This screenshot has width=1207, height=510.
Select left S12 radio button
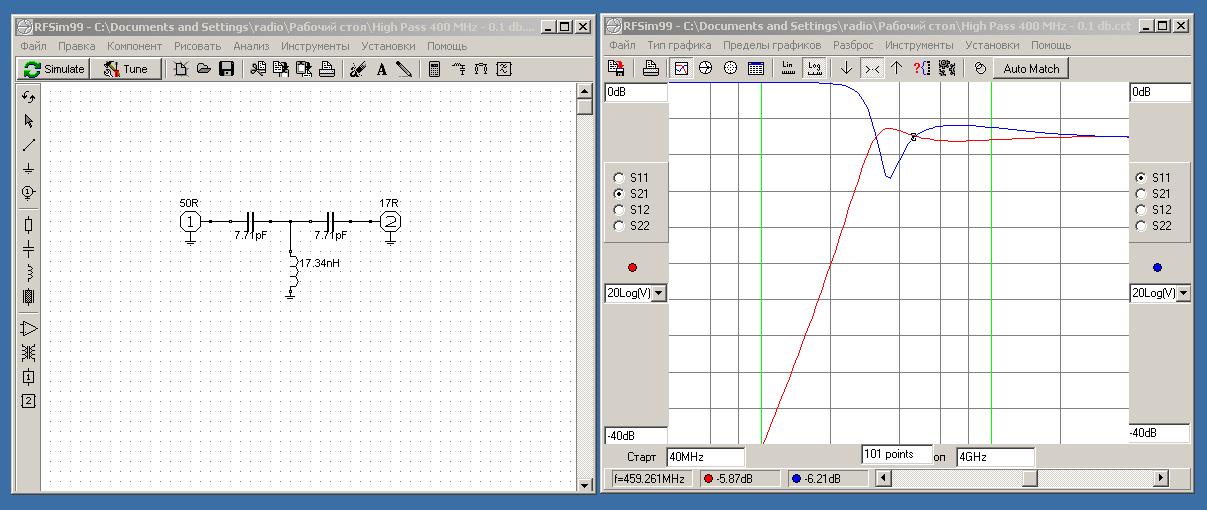point(618,209)
